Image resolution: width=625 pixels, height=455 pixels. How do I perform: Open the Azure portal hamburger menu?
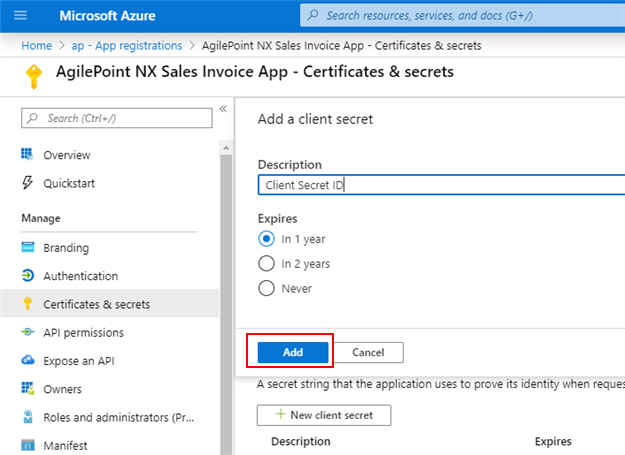[20, 16]
